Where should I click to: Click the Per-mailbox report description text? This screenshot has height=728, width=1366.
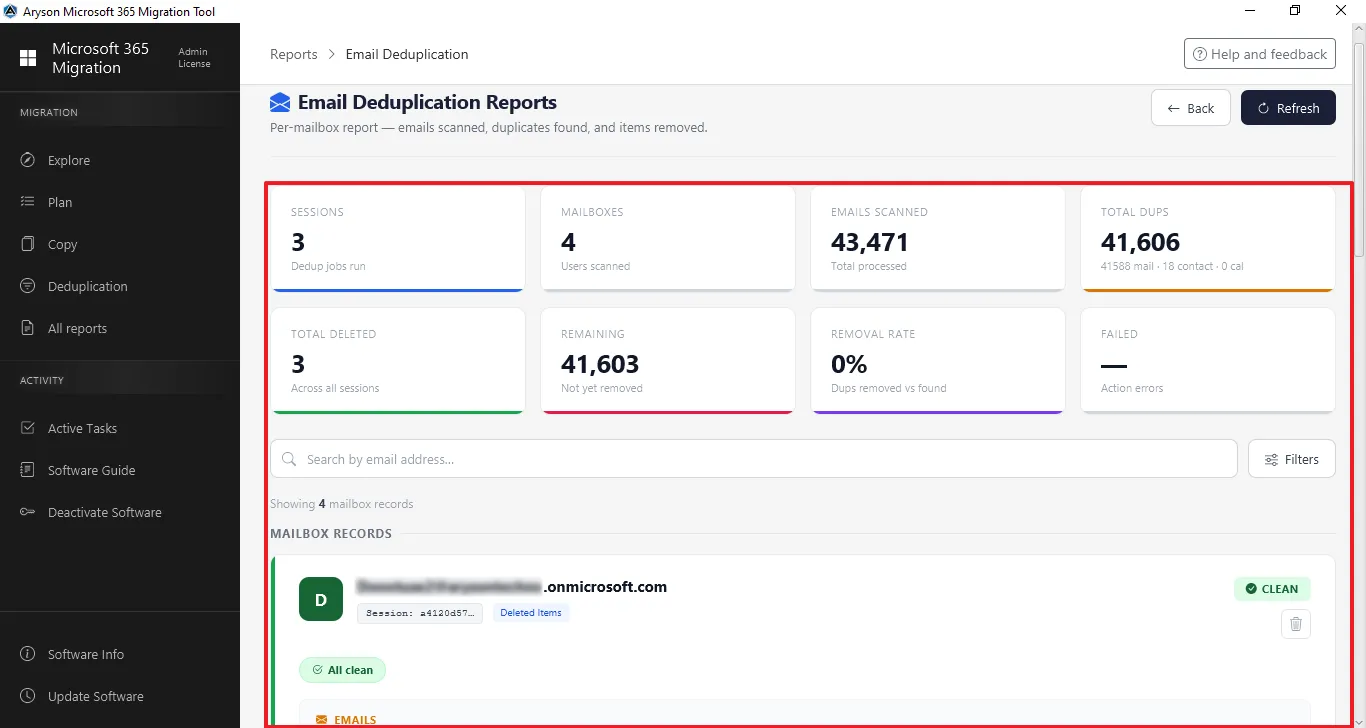click(489, 128)
